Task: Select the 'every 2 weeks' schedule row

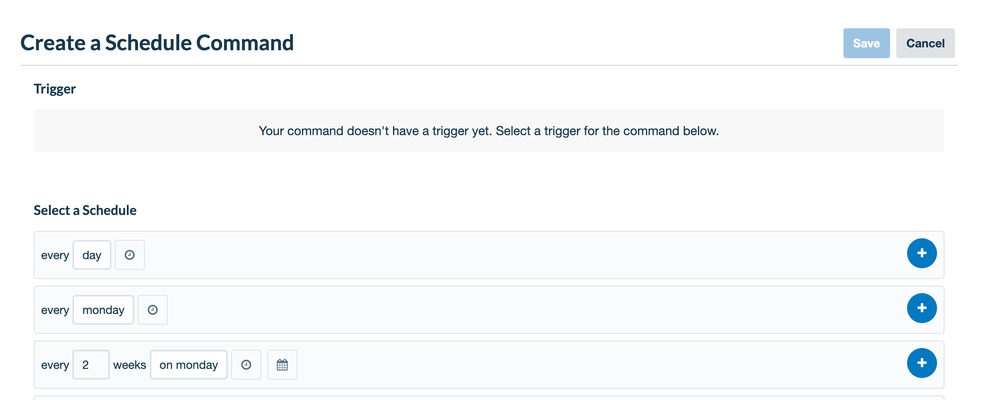Action: pos(489,364)
